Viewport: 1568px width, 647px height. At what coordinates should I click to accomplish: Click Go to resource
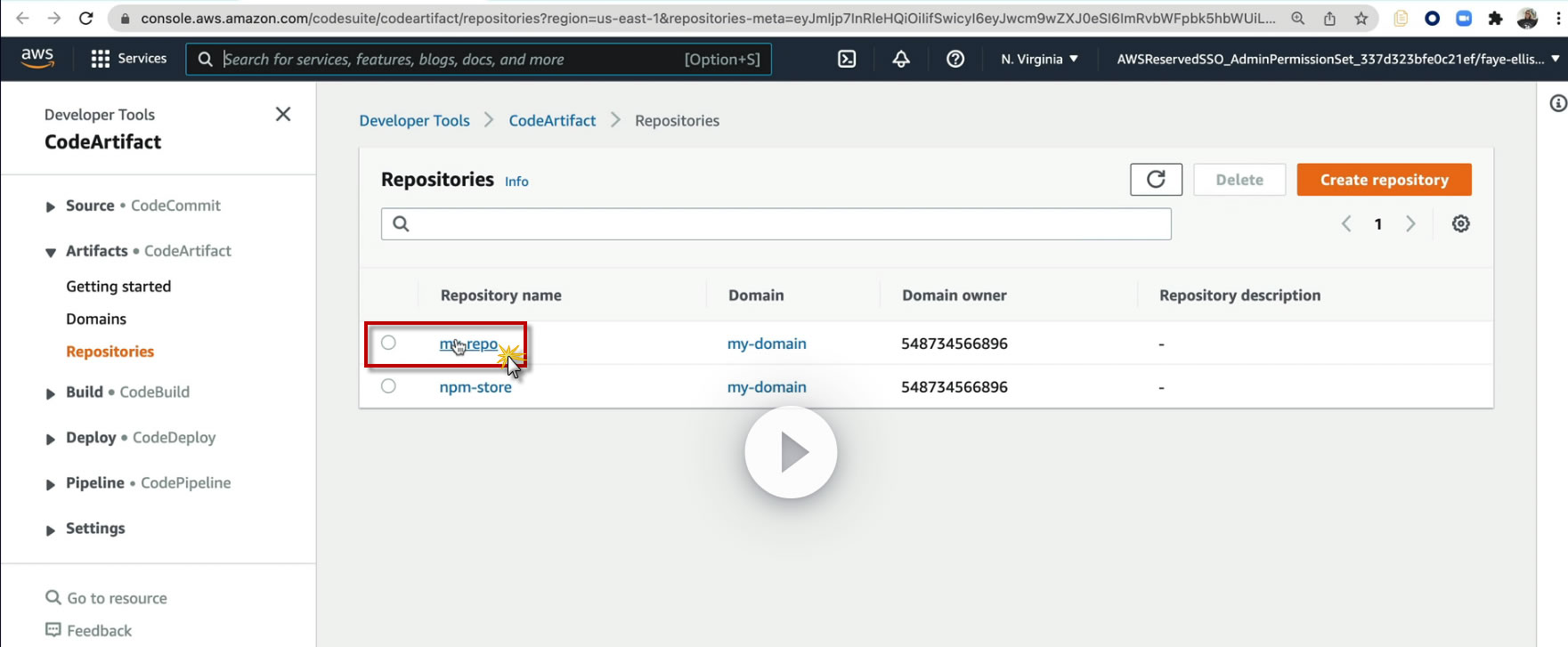[x=118, y=598]
